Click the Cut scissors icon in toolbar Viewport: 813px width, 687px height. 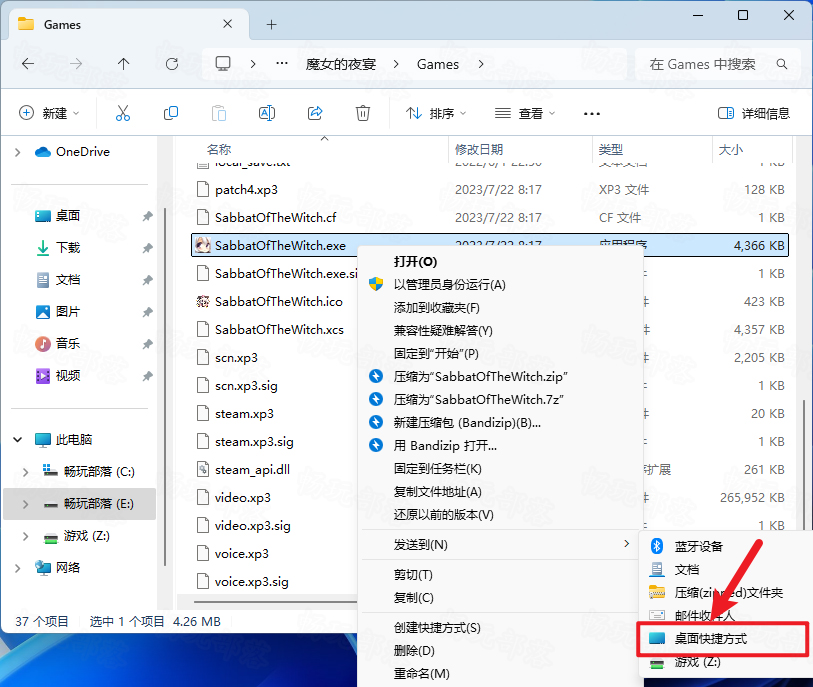point(123,113)
